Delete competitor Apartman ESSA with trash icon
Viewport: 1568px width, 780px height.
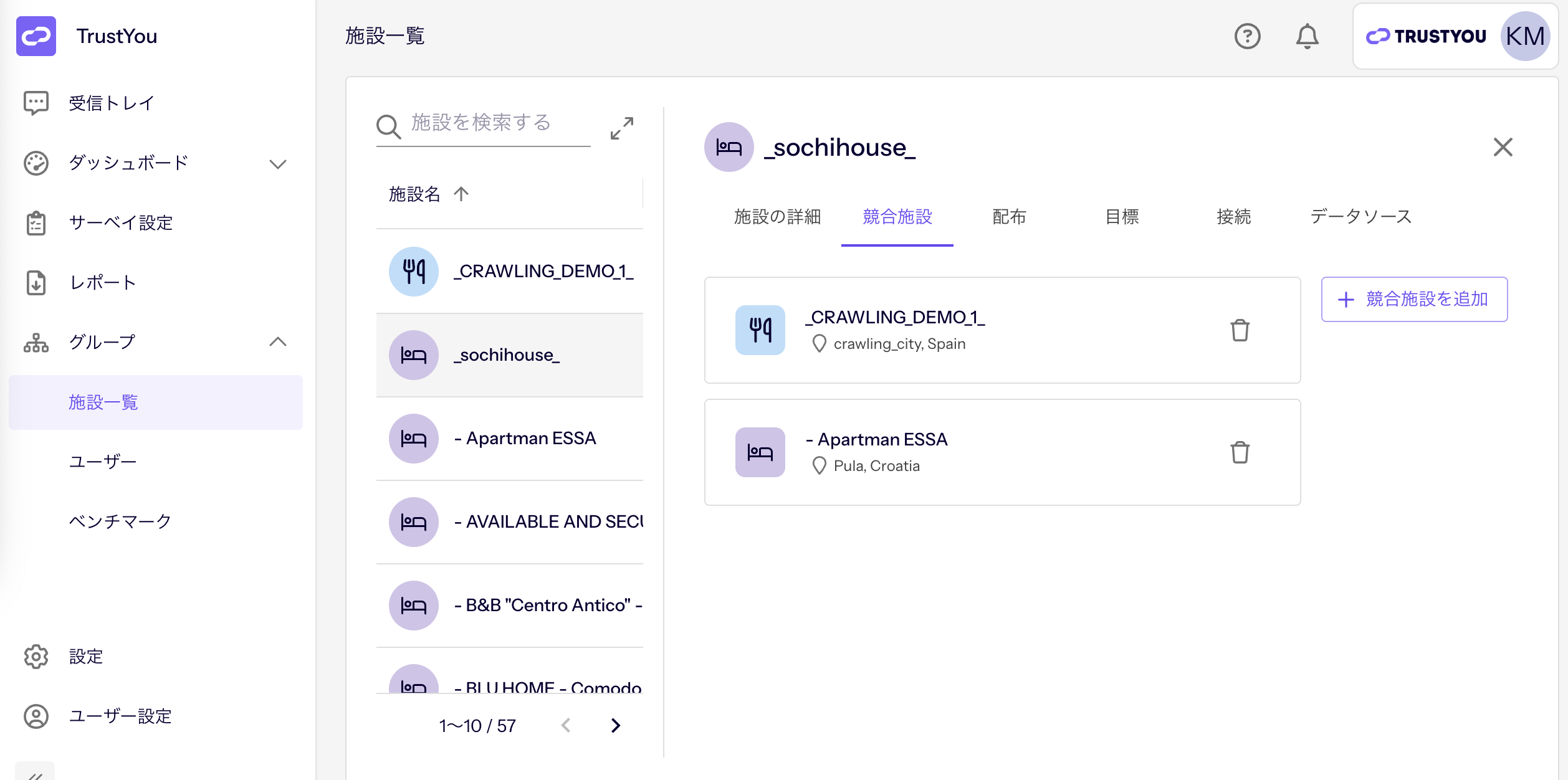(1240, 452)
